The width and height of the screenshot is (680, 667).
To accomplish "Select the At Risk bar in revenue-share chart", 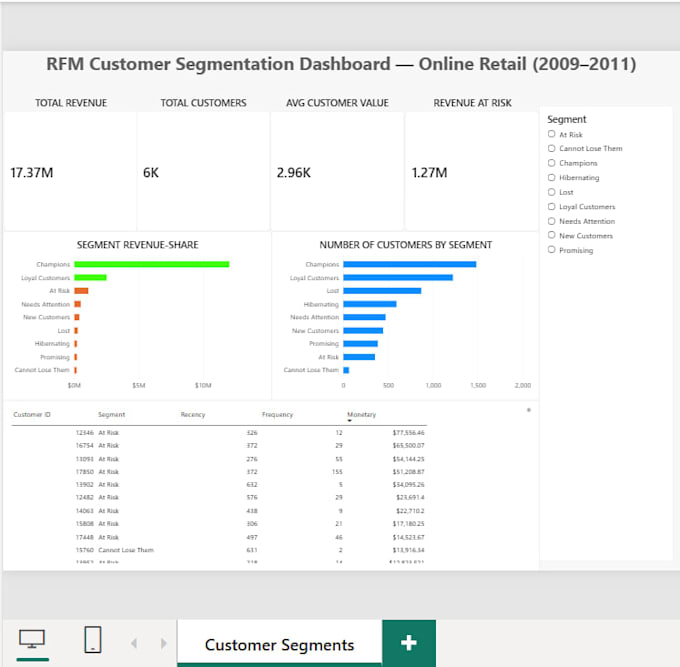I will (x=81, y=291).
